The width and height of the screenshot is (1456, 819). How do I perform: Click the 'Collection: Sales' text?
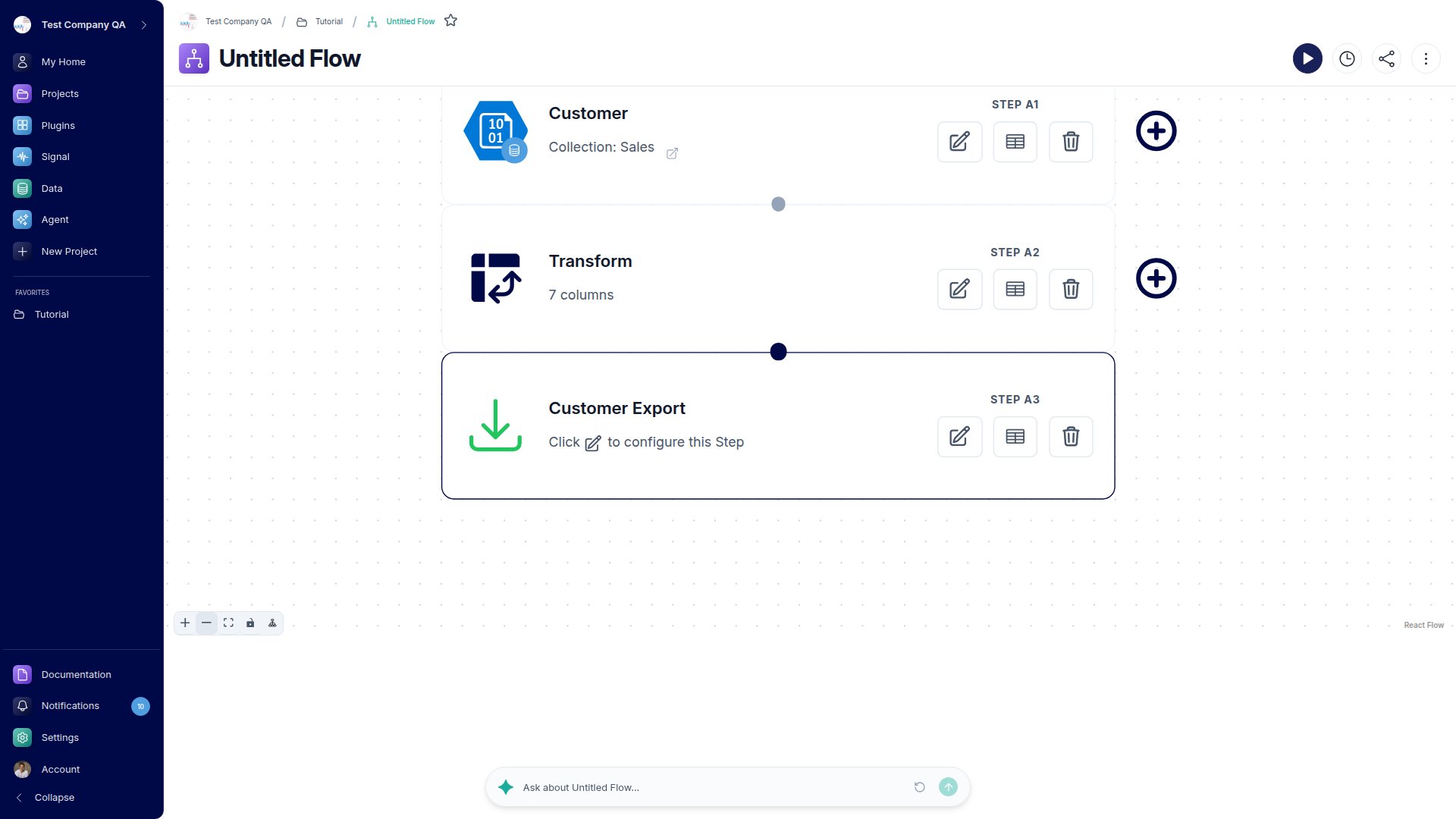click(601, 147)
